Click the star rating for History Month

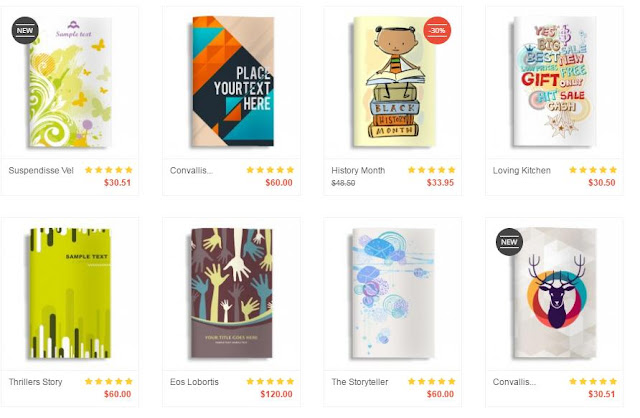pos(431,170)
